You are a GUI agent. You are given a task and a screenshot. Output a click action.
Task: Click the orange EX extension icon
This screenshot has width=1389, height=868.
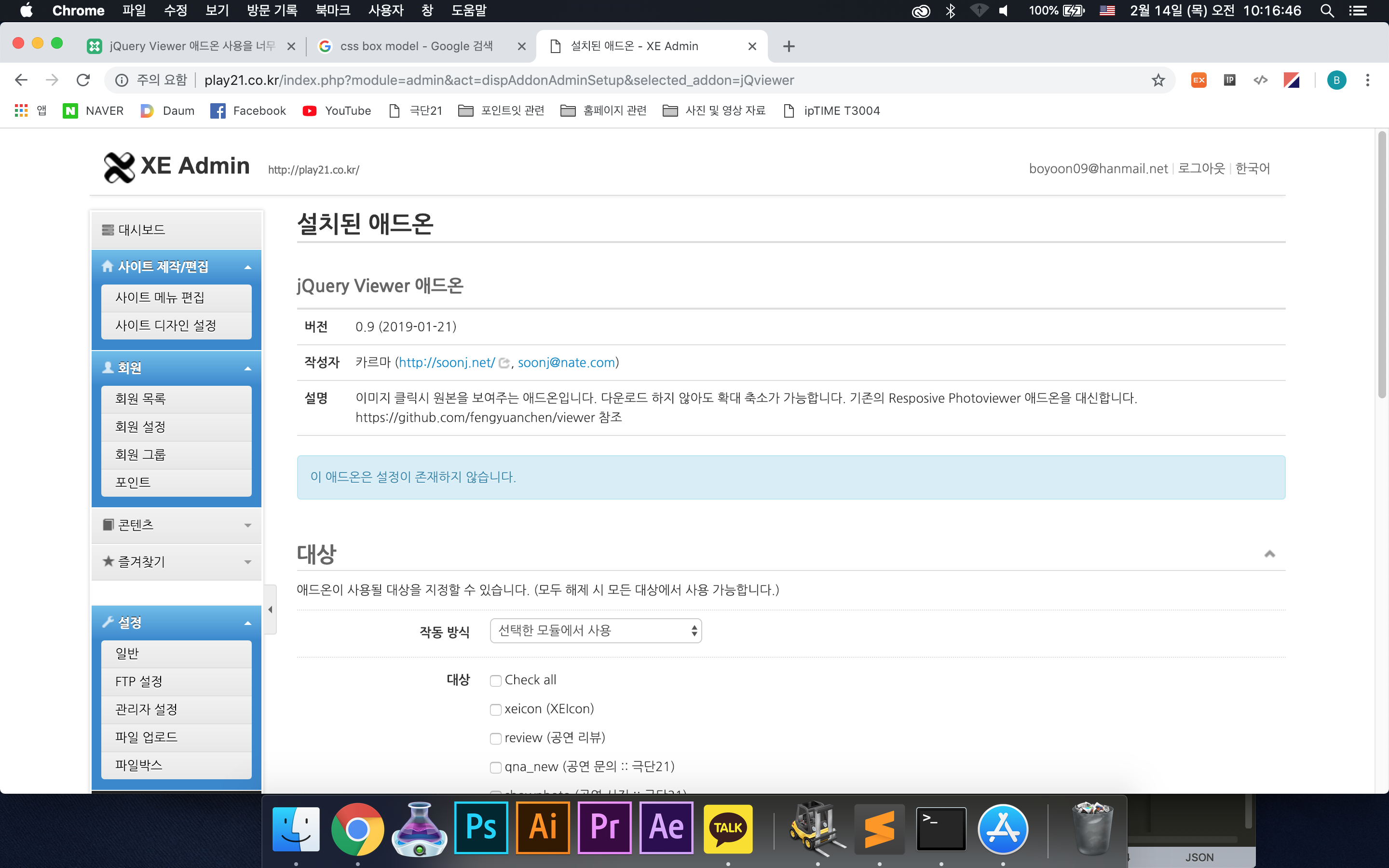1198,80
